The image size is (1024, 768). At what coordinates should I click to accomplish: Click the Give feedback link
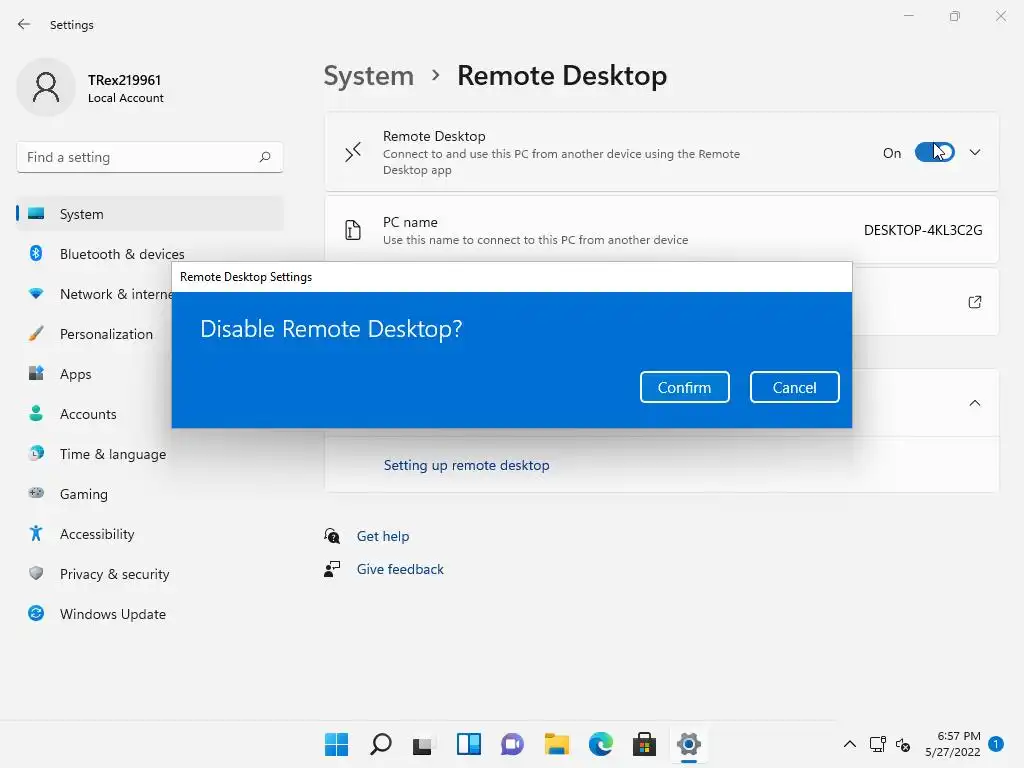coord(400,569)
